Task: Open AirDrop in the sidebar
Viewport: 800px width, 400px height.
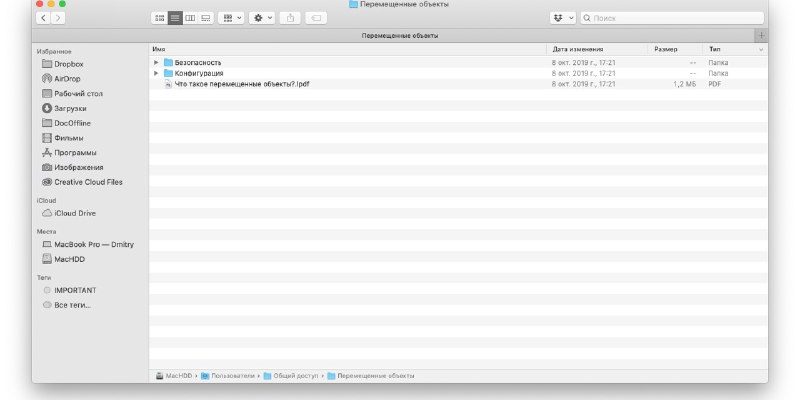Action: tap(68, 78)
